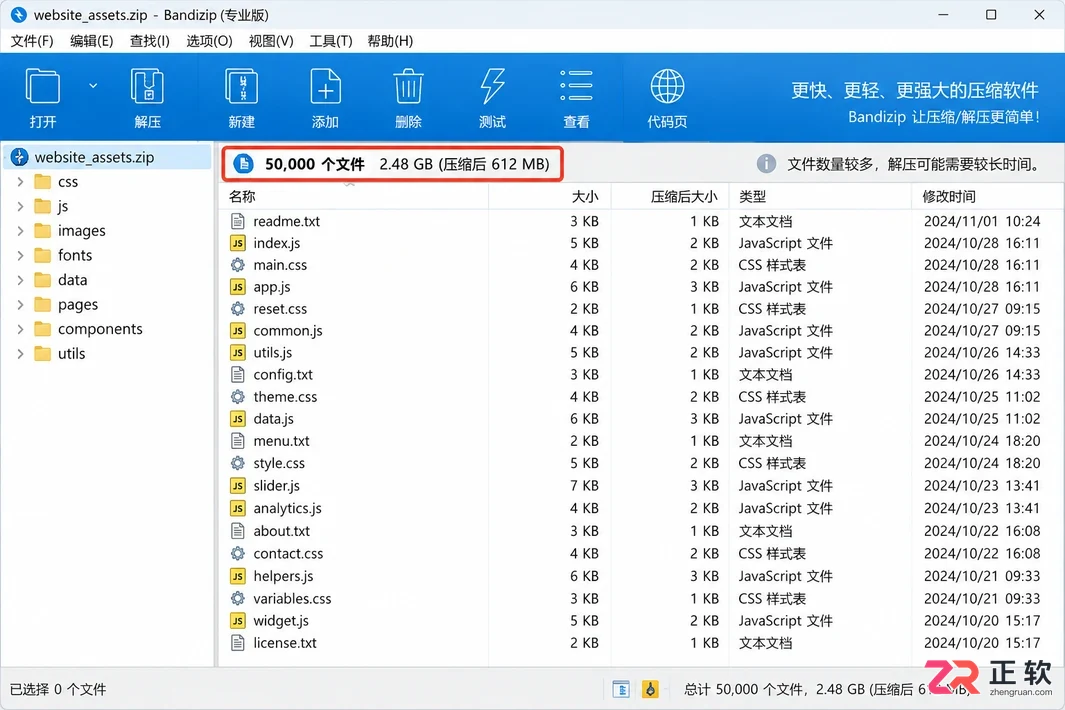Click the index.js JS file icon
This screenshot has width=1065, height=710.
pos(238,243)
